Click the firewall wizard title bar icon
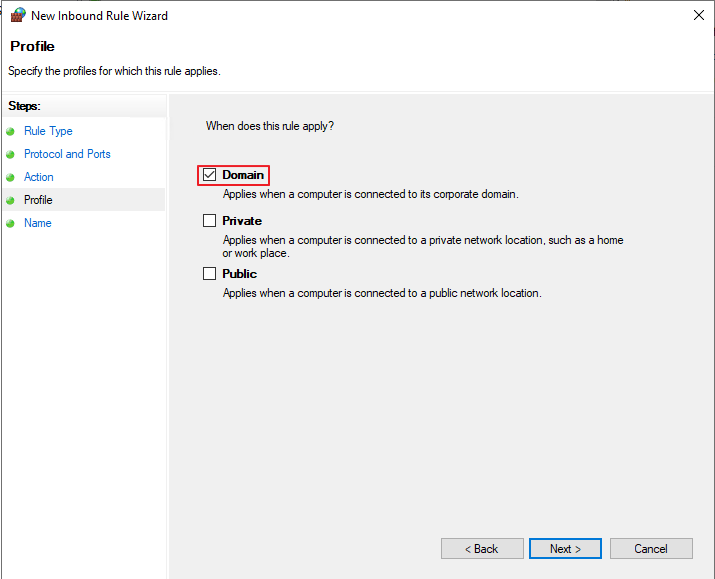 tap(18, 15)
